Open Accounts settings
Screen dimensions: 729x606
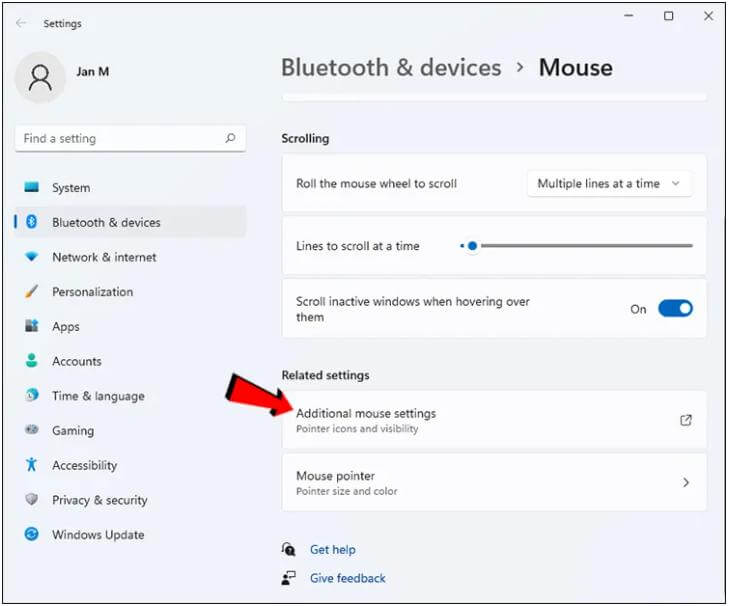click(x=130, y=361)
